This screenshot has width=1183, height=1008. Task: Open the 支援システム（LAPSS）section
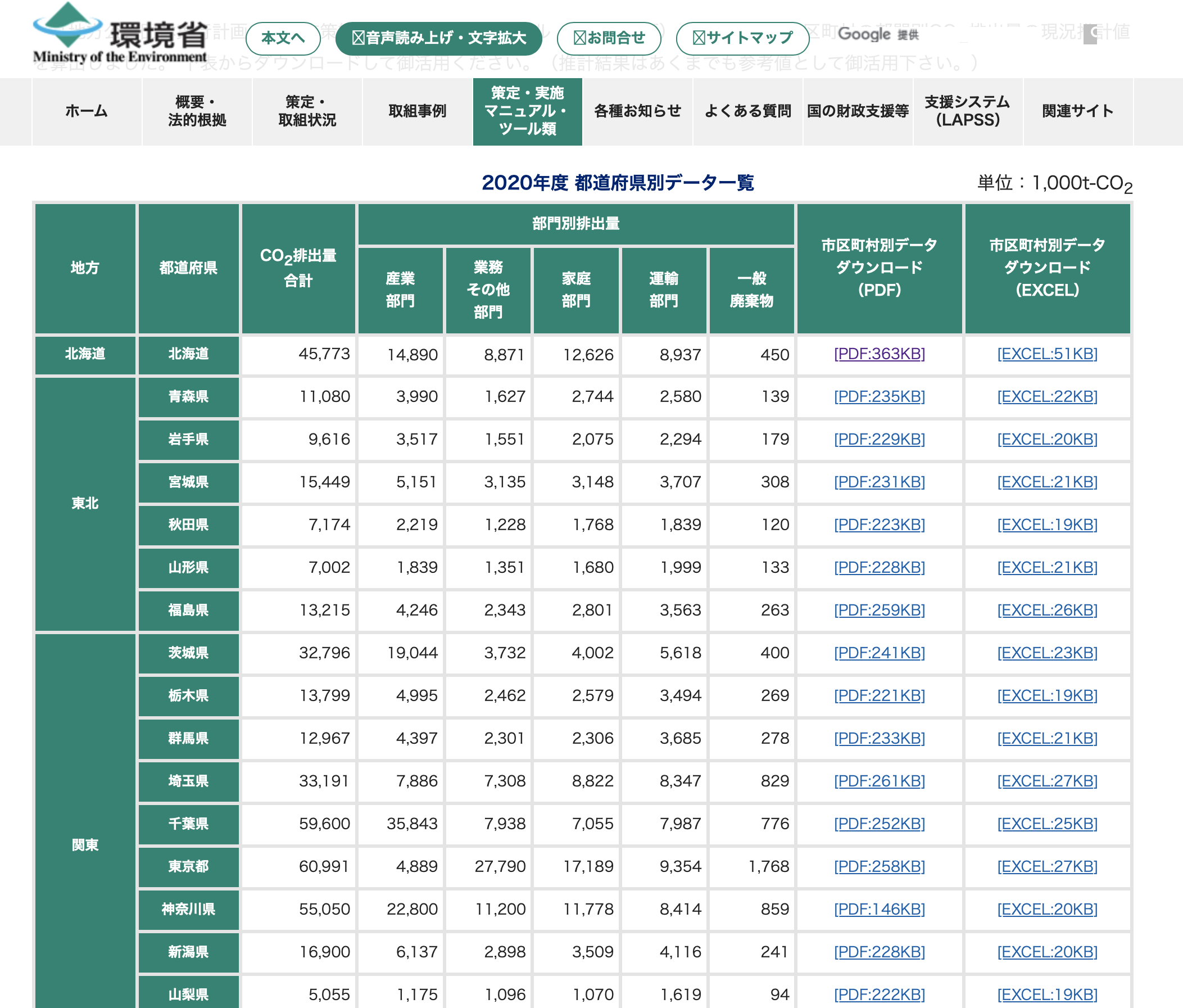click(968, 111)
